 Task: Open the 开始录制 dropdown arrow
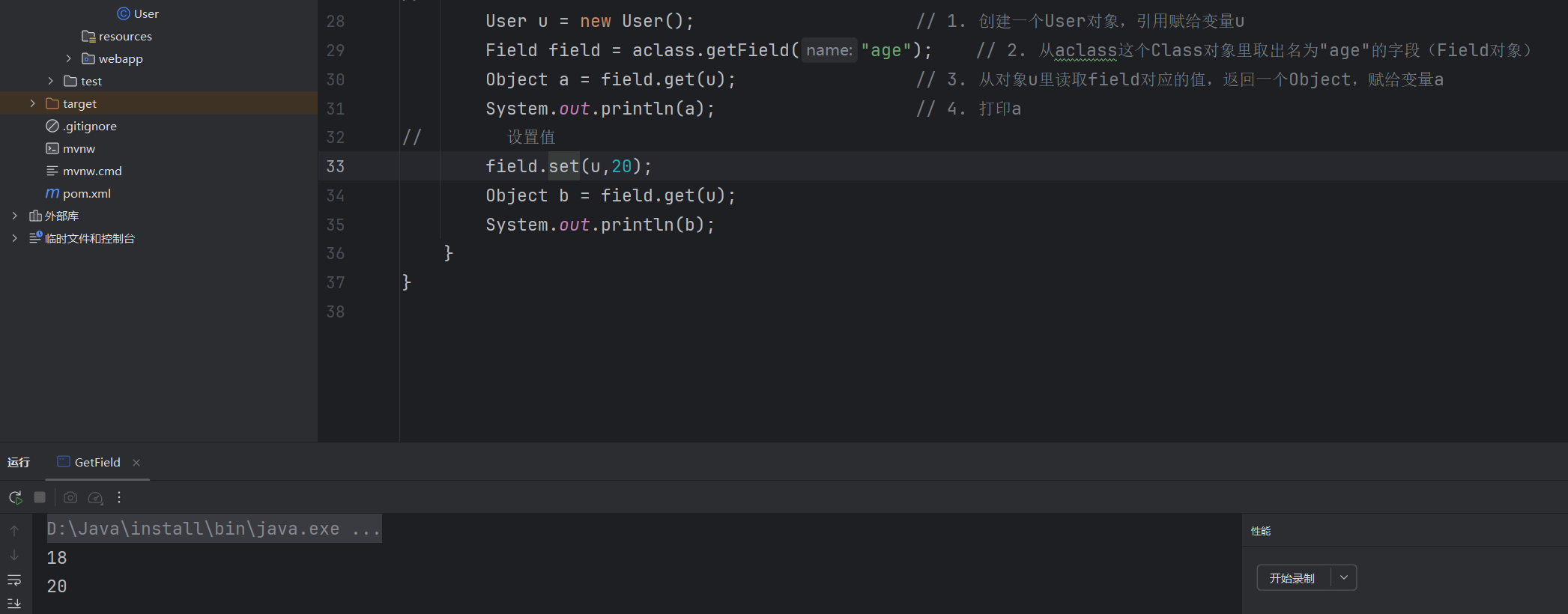pyautogui.click(x=1344, y=577)
